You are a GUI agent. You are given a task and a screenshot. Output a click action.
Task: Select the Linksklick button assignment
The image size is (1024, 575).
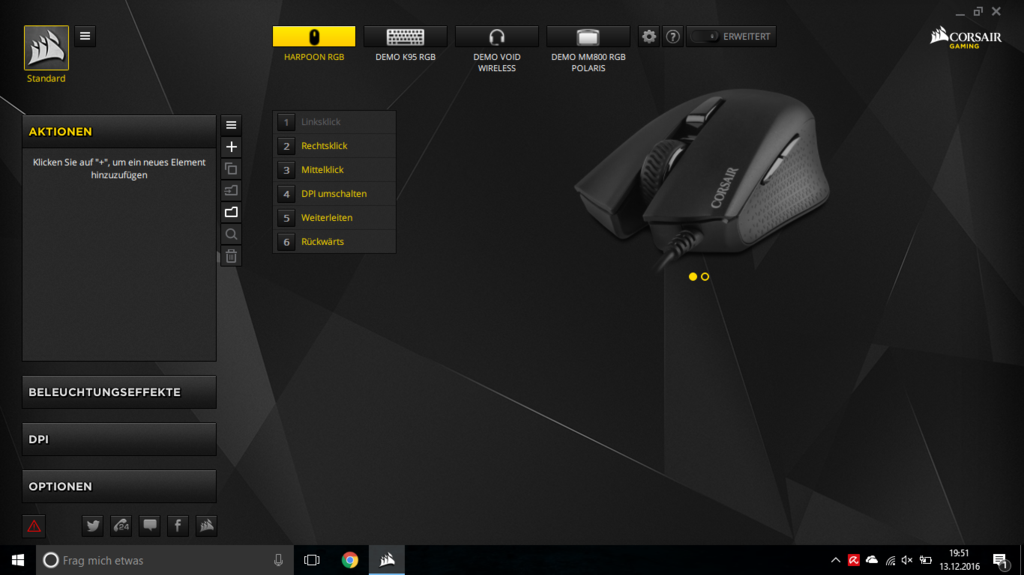pos(334,122)
